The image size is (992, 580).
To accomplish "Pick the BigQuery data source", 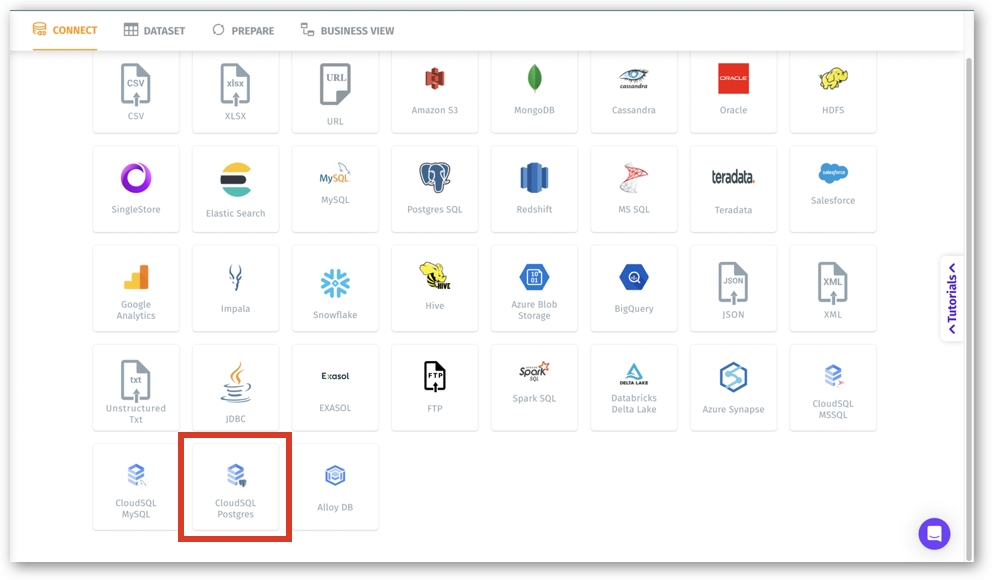I will point(634,289).
